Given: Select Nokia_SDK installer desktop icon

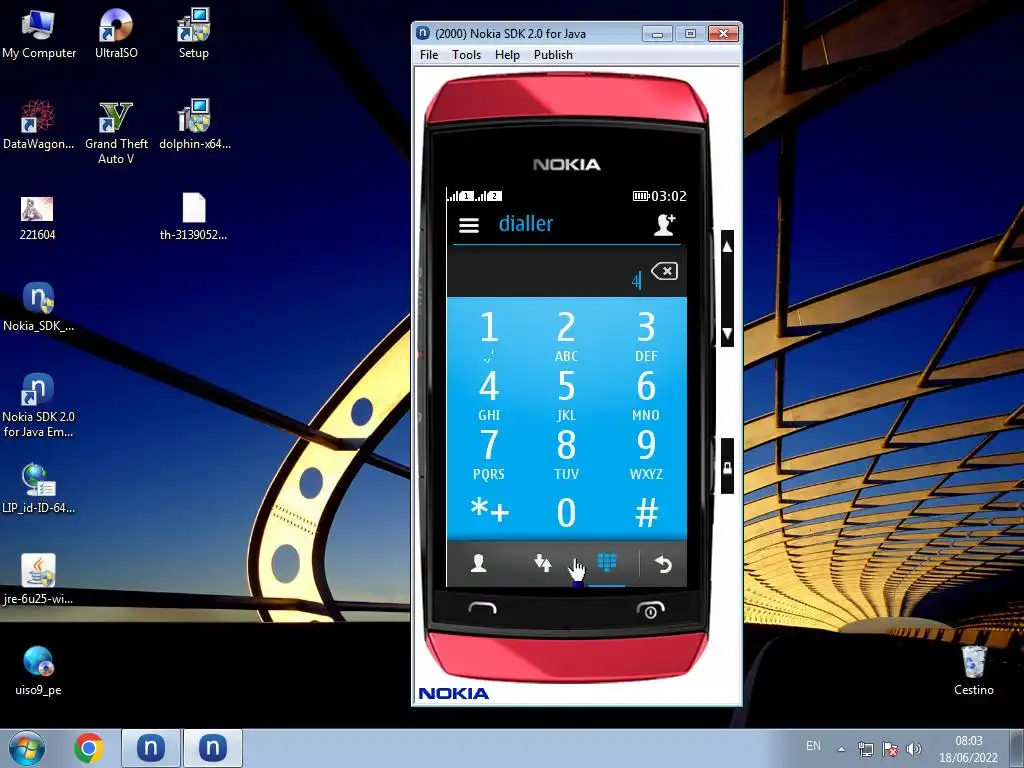Looking at the screenshot, I should click(38, 307).
